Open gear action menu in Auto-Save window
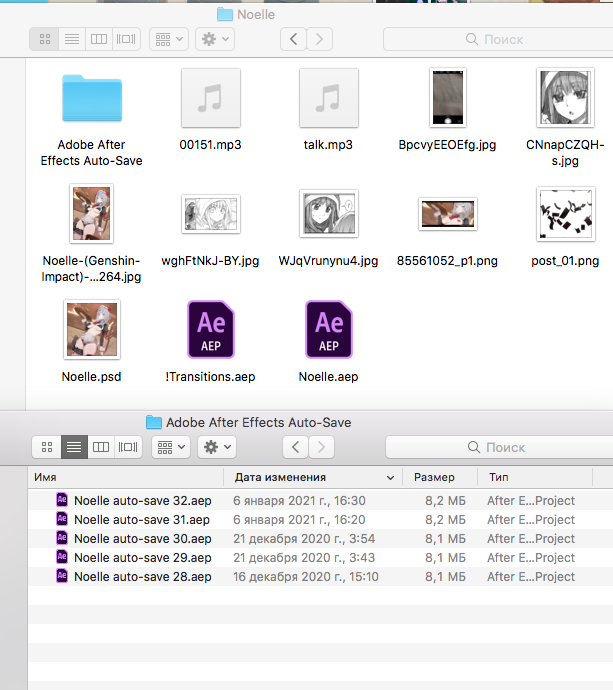613x690 pixels. [x=217, y=447]
